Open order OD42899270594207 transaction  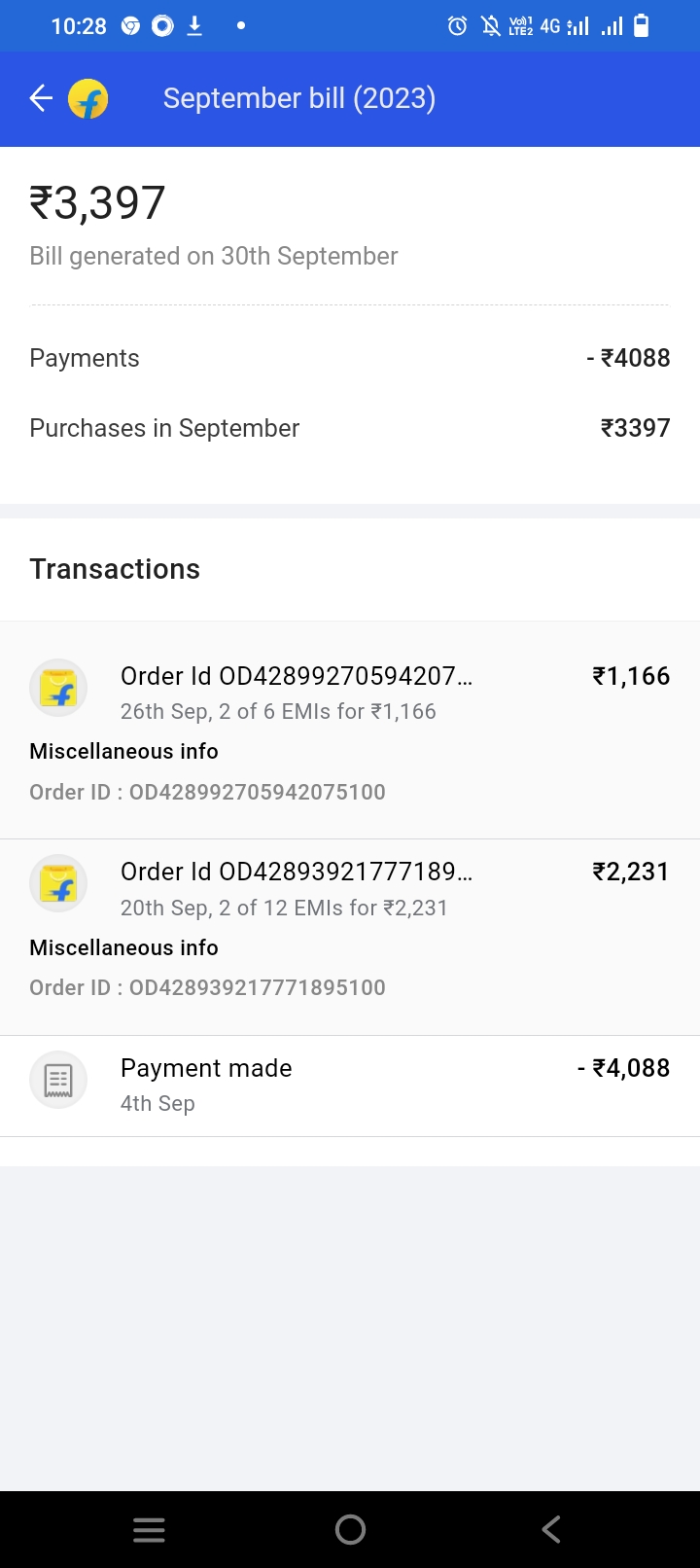pos(297,677)
